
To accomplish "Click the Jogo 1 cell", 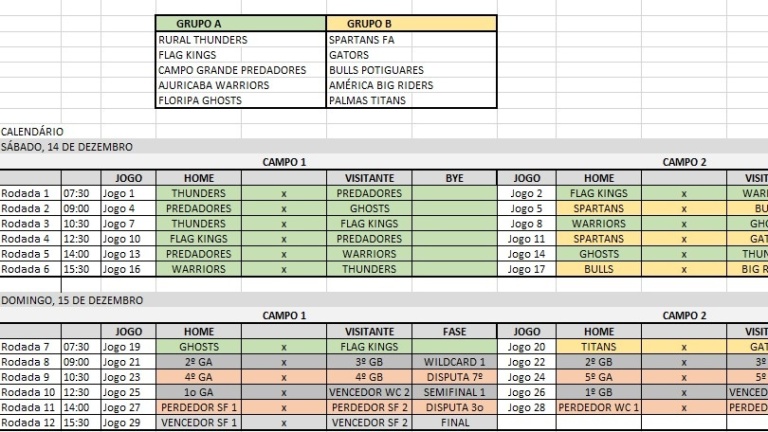I will pyautogui.click(x=128, y=193).
